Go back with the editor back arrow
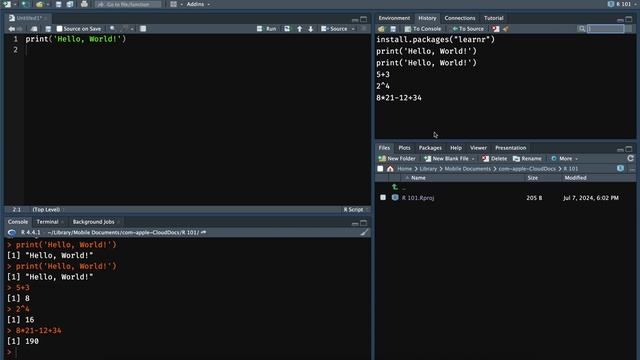Screen dimensions: 640x360 [11, 29]
